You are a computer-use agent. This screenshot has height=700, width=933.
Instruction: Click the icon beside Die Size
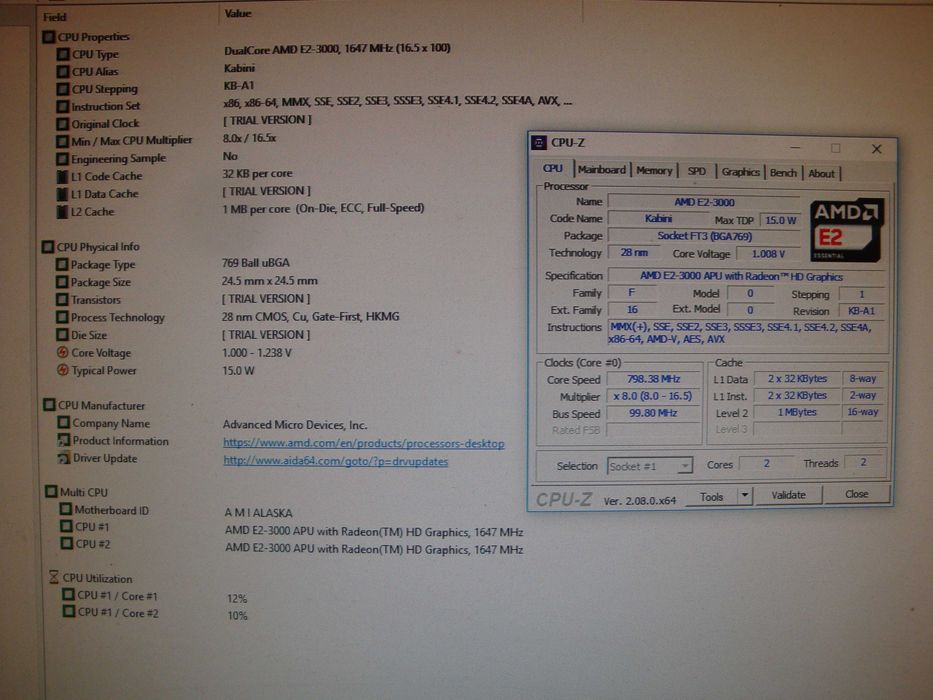62,335
